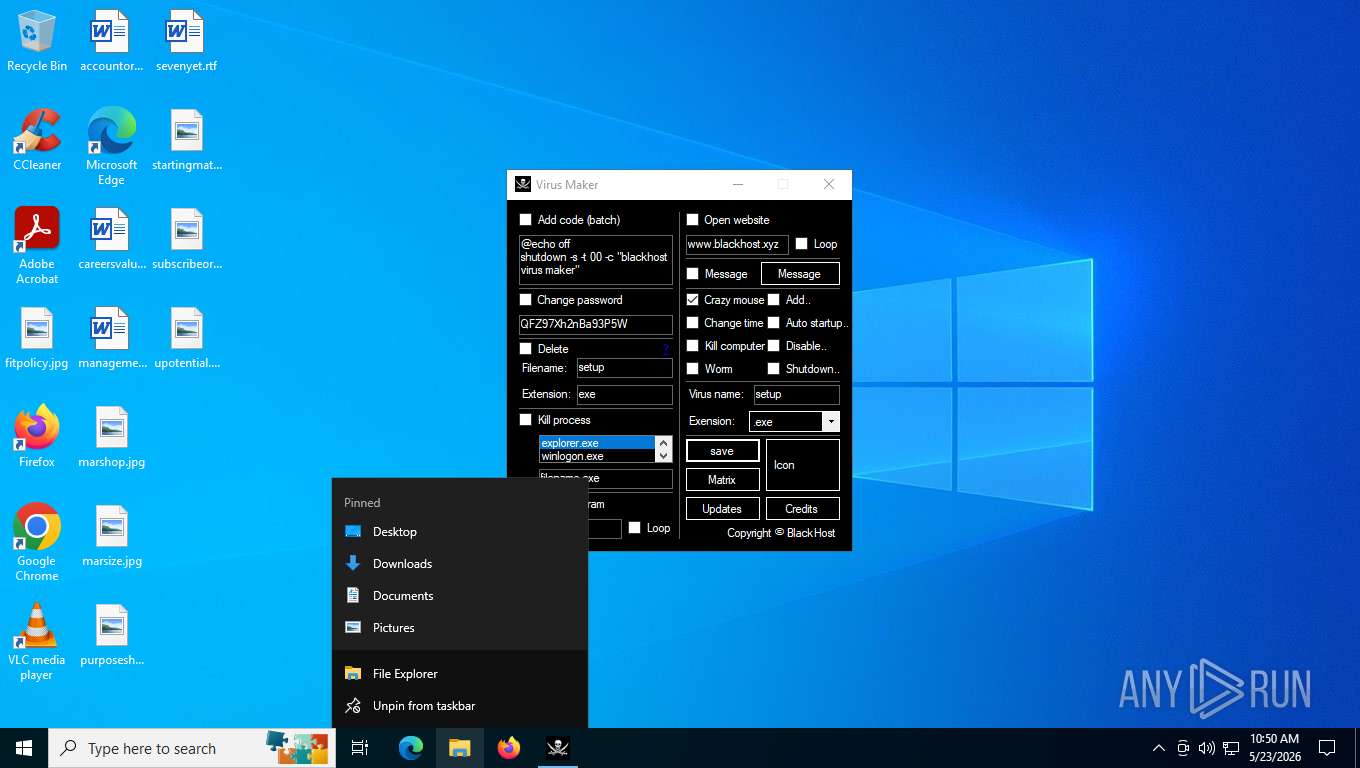
Task: Enable the Add code (batch) checkbox
Action: (x=526, y=220)
